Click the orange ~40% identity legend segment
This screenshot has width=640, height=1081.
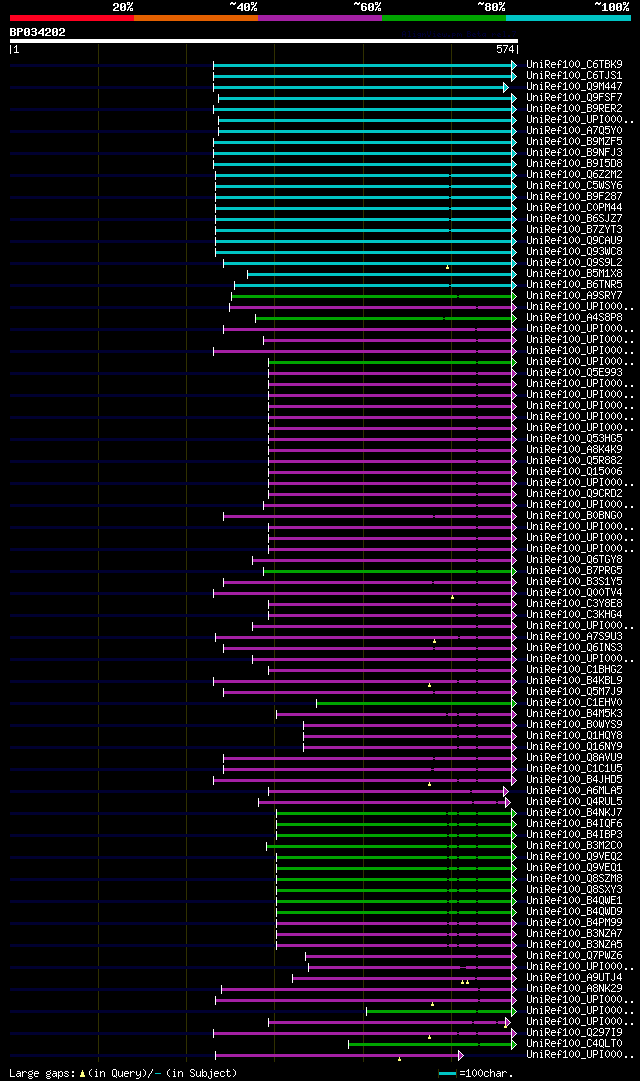[196, 18]
